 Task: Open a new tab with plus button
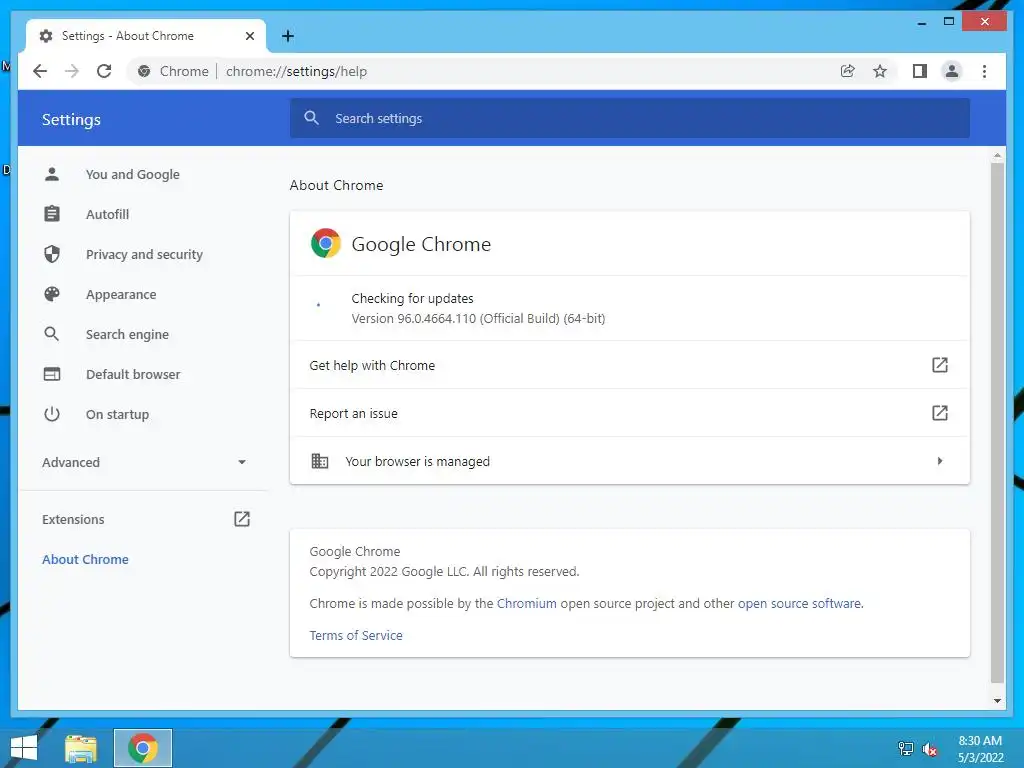click(288, 36)
